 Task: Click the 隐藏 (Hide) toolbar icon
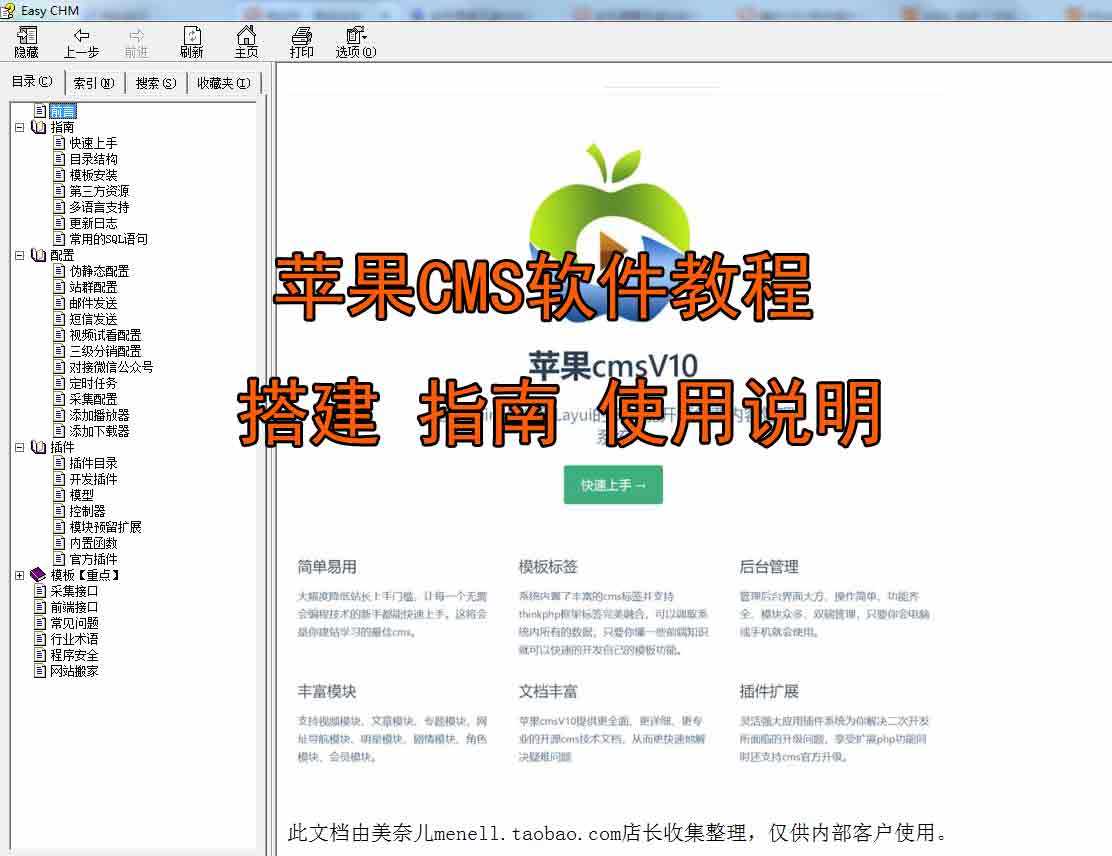[x=26, y=42]
